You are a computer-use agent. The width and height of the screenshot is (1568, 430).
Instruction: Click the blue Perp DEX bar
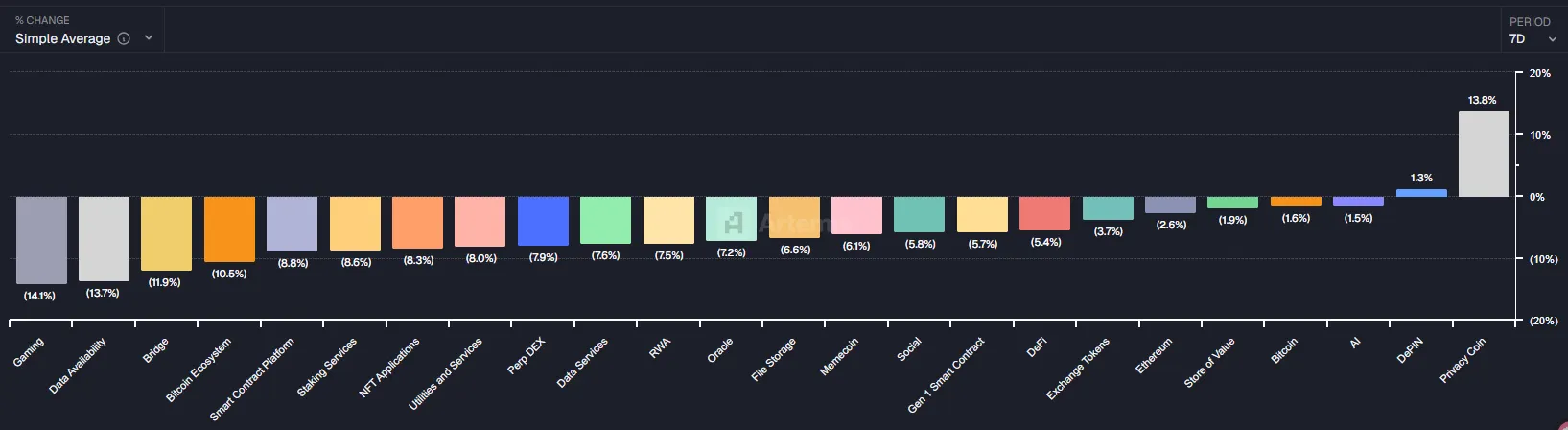click(x=543, y=221)
